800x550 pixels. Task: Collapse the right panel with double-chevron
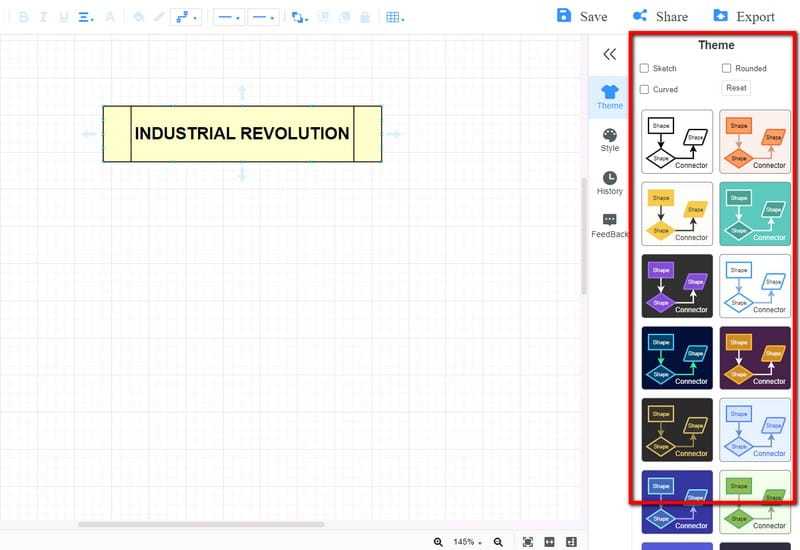click(610, 54)
